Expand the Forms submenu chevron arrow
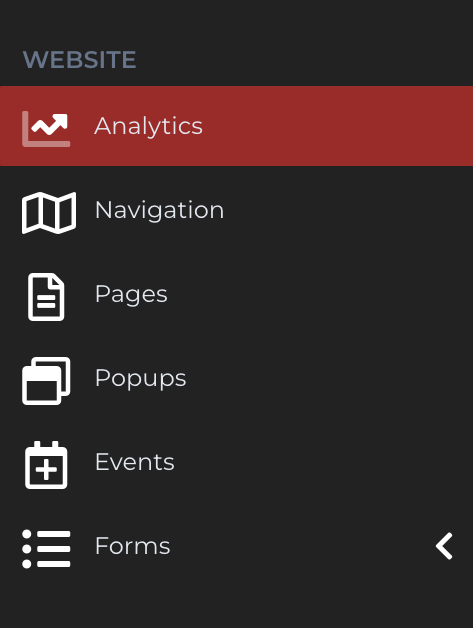Image resolution: width=473 pixels, height=628 pixels. tap(444, 546)
